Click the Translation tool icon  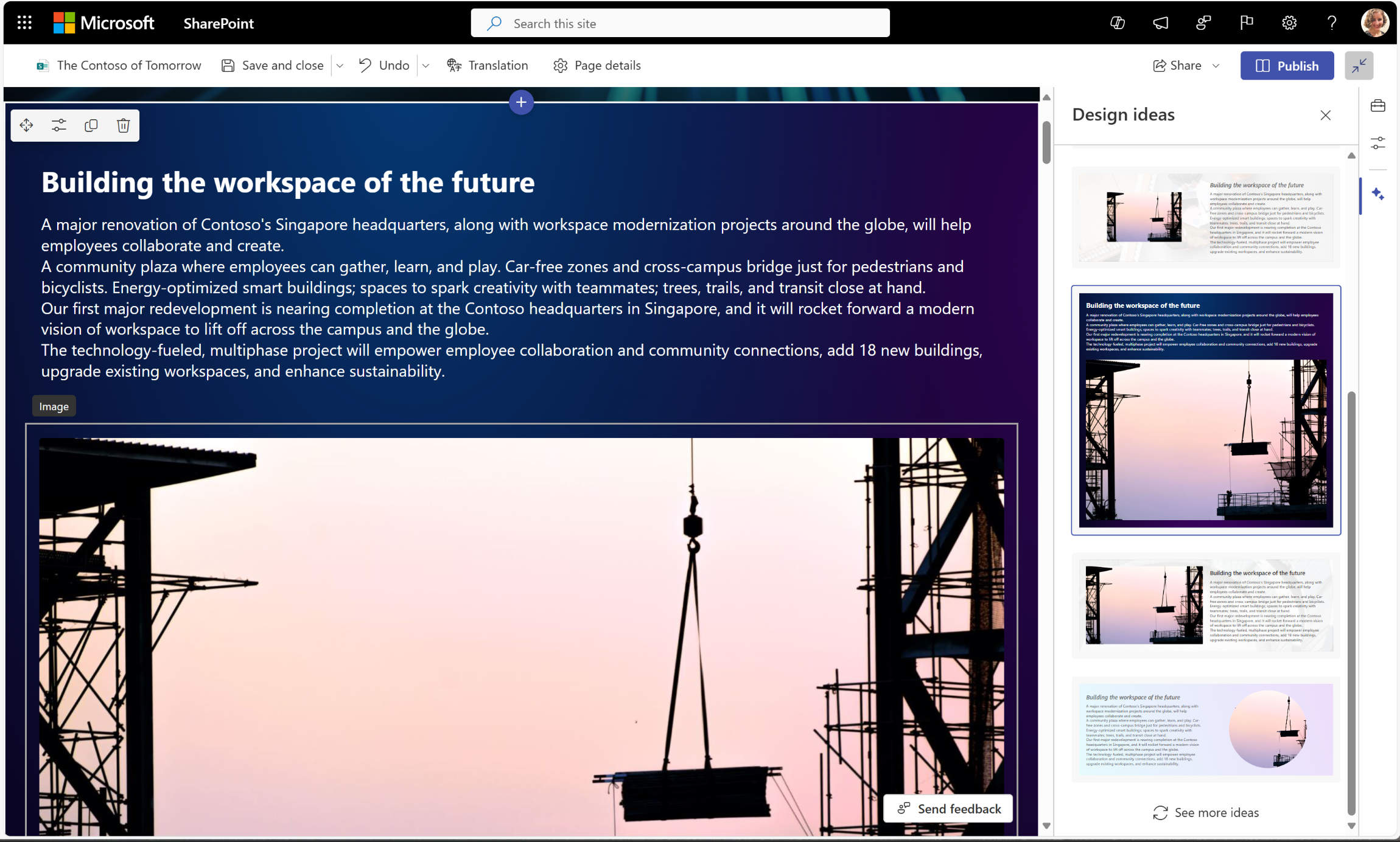point(454,65)
